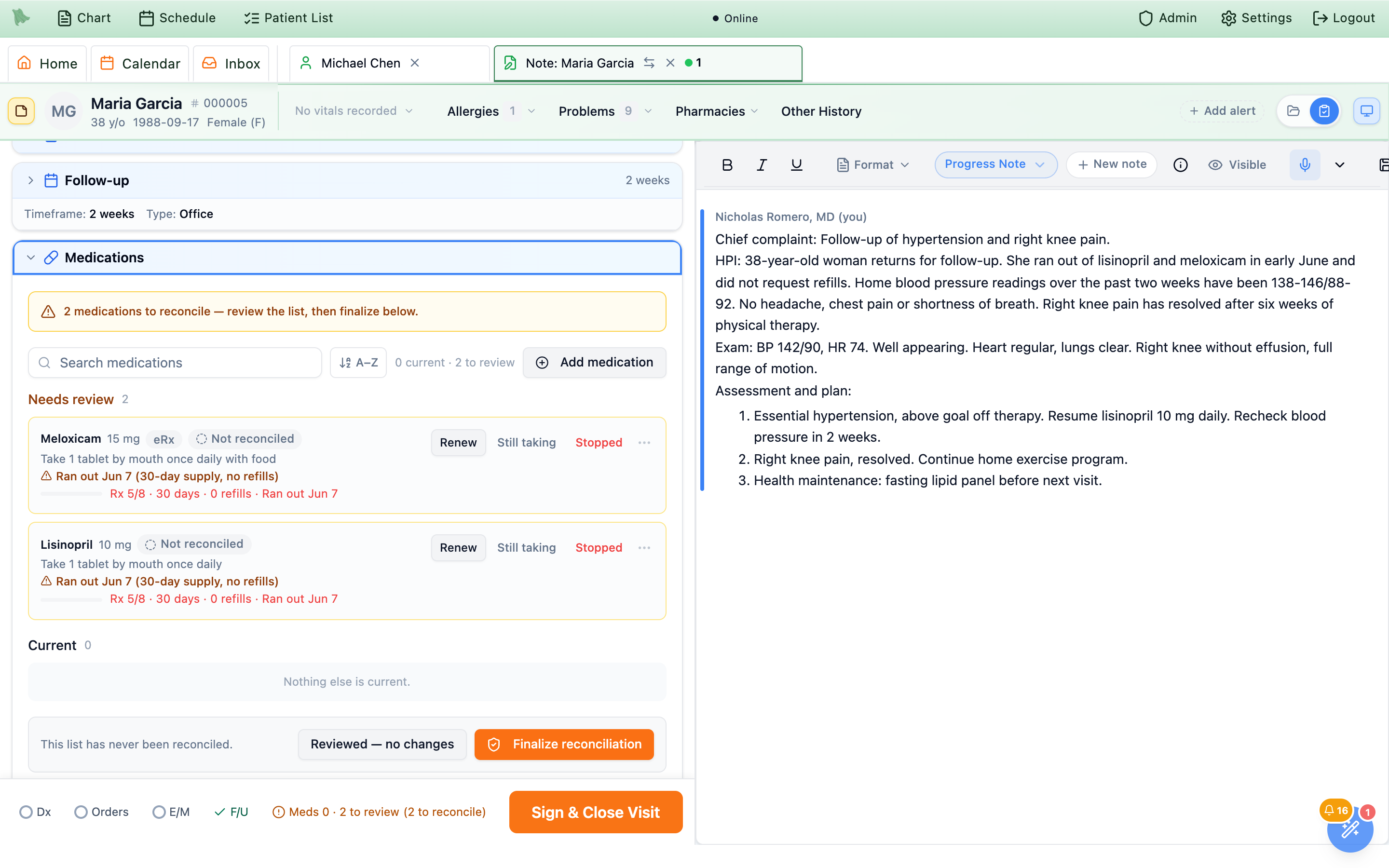The width and height of the screenshot is (1389, 868).
Task: Switch to the Calendar tab
Action: (x=140, y=63)
